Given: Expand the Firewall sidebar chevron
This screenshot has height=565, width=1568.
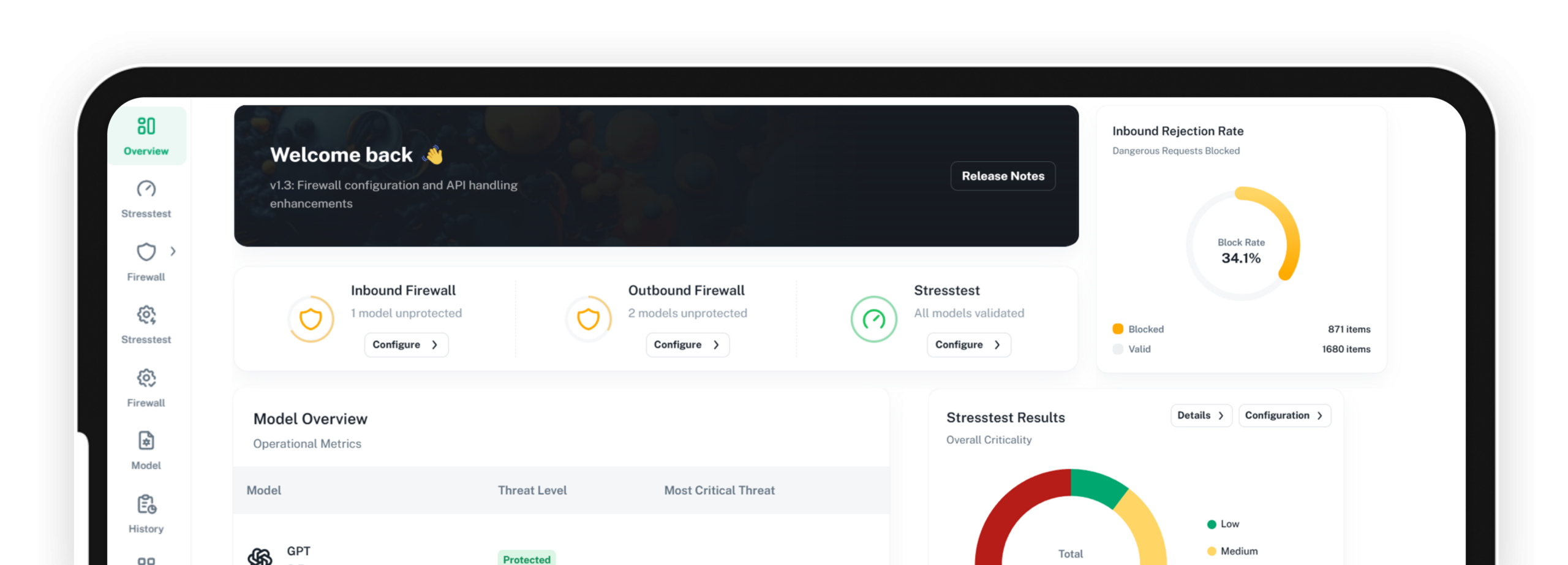Looking at the screenshot, I should tap(175, 252).
